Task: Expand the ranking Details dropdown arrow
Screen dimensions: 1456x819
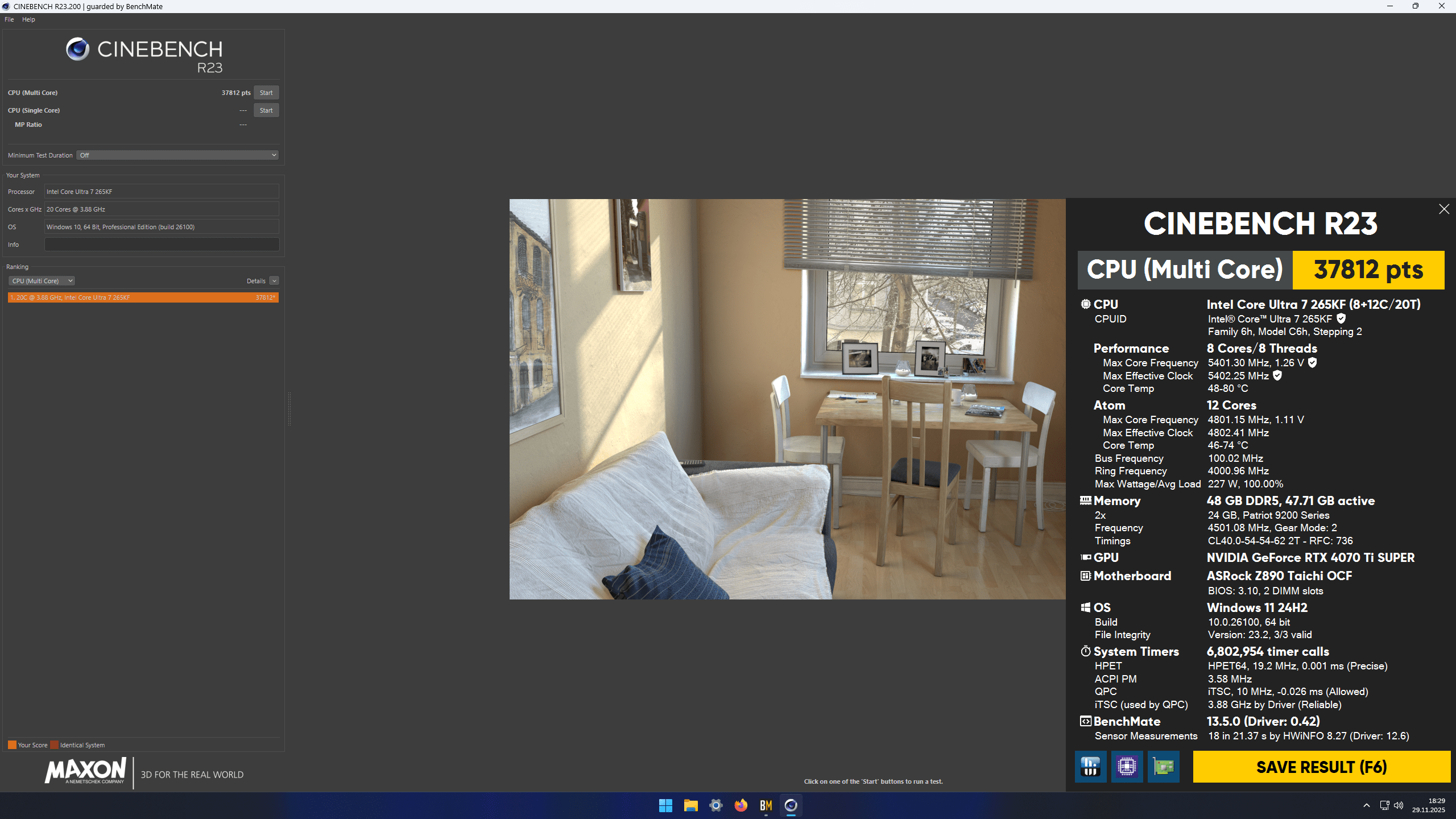Action: coord(274,281)
